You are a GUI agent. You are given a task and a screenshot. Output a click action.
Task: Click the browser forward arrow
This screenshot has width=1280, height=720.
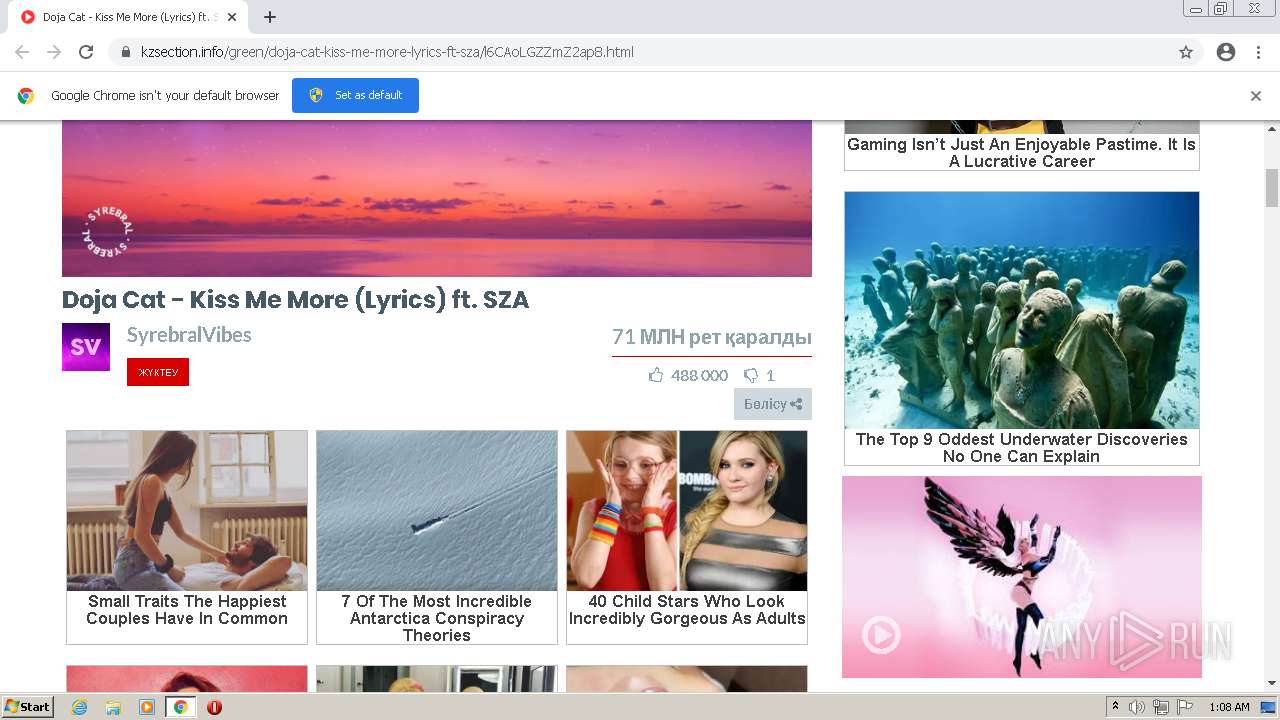click(x=54, y=52)
